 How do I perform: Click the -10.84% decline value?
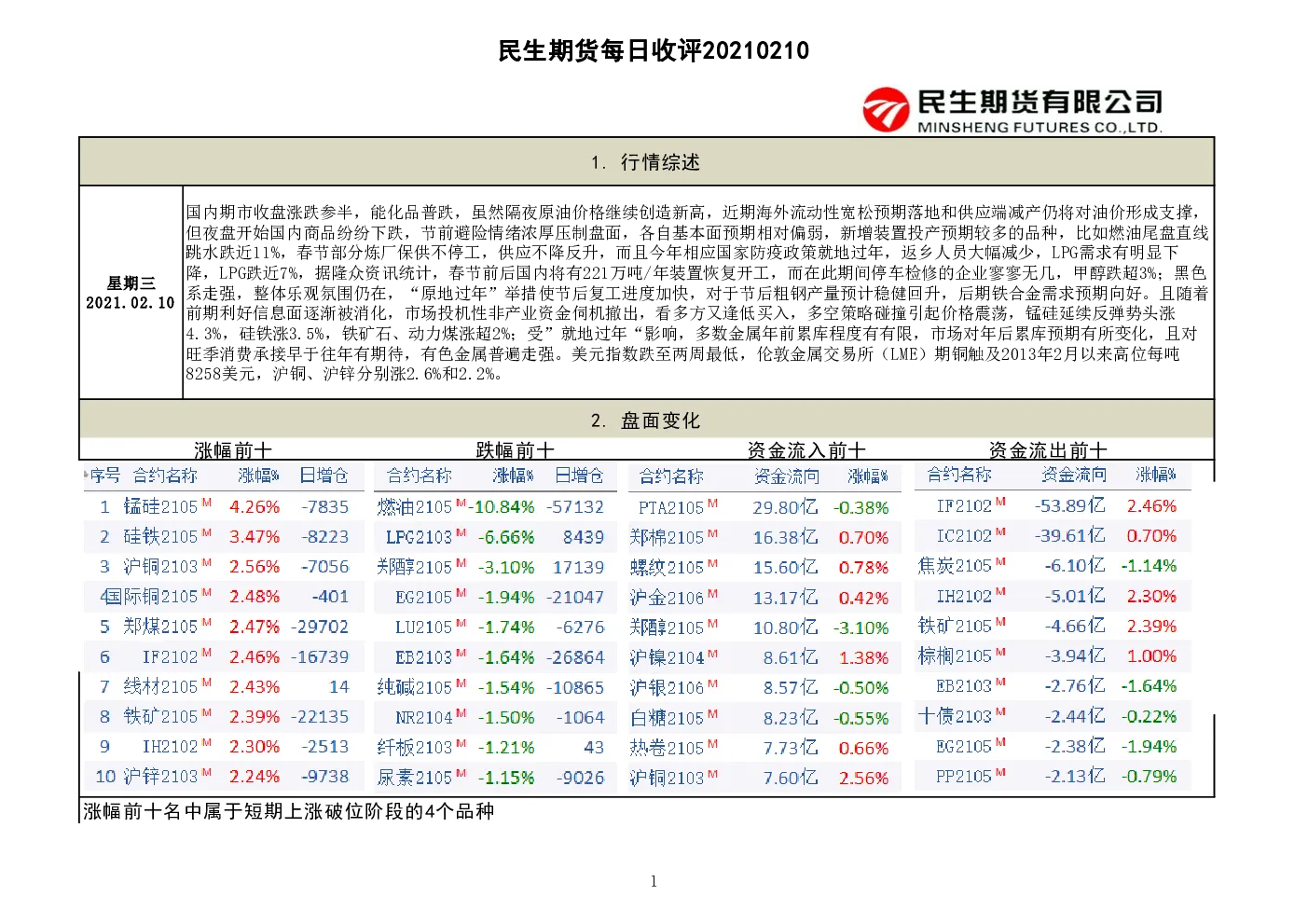coord(502,507)
